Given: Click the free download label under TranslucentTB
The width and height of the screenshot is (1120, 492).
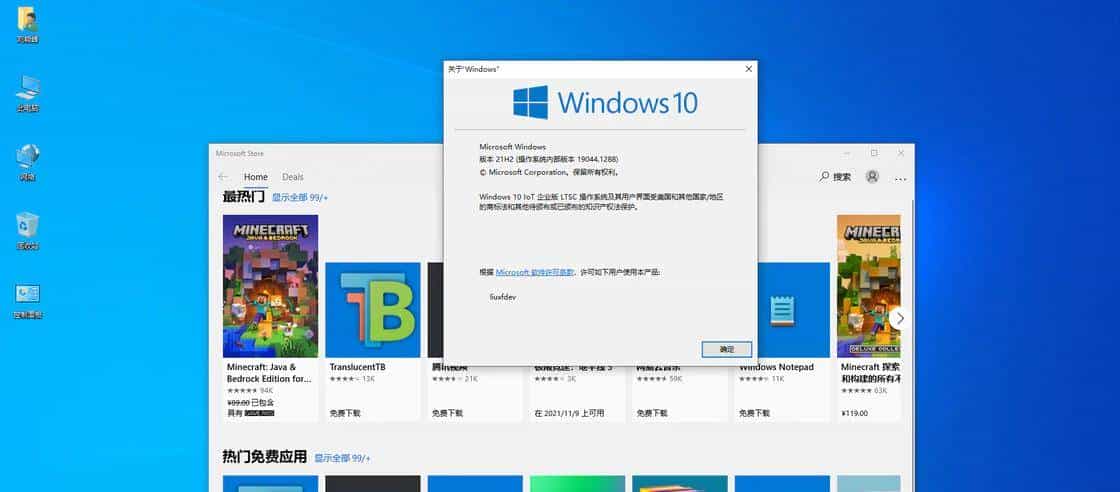Looking at the screenshot, I should click(x=345, y=413).
